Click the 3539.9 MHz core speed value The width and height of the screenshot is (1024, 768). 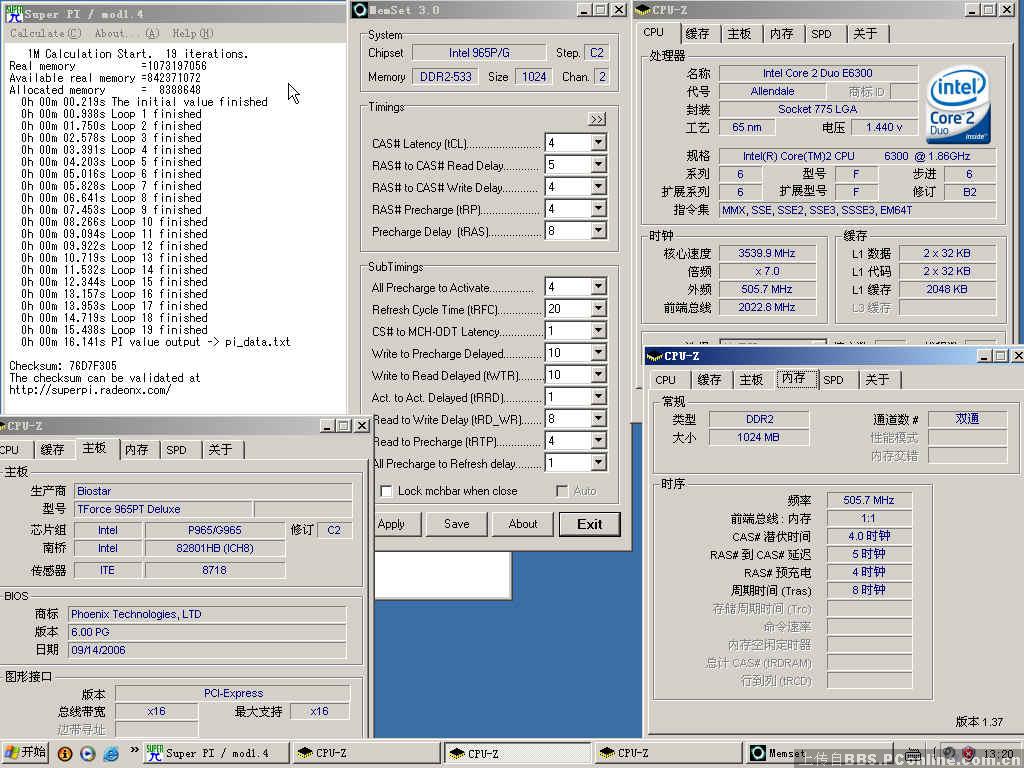coord(767,253)
